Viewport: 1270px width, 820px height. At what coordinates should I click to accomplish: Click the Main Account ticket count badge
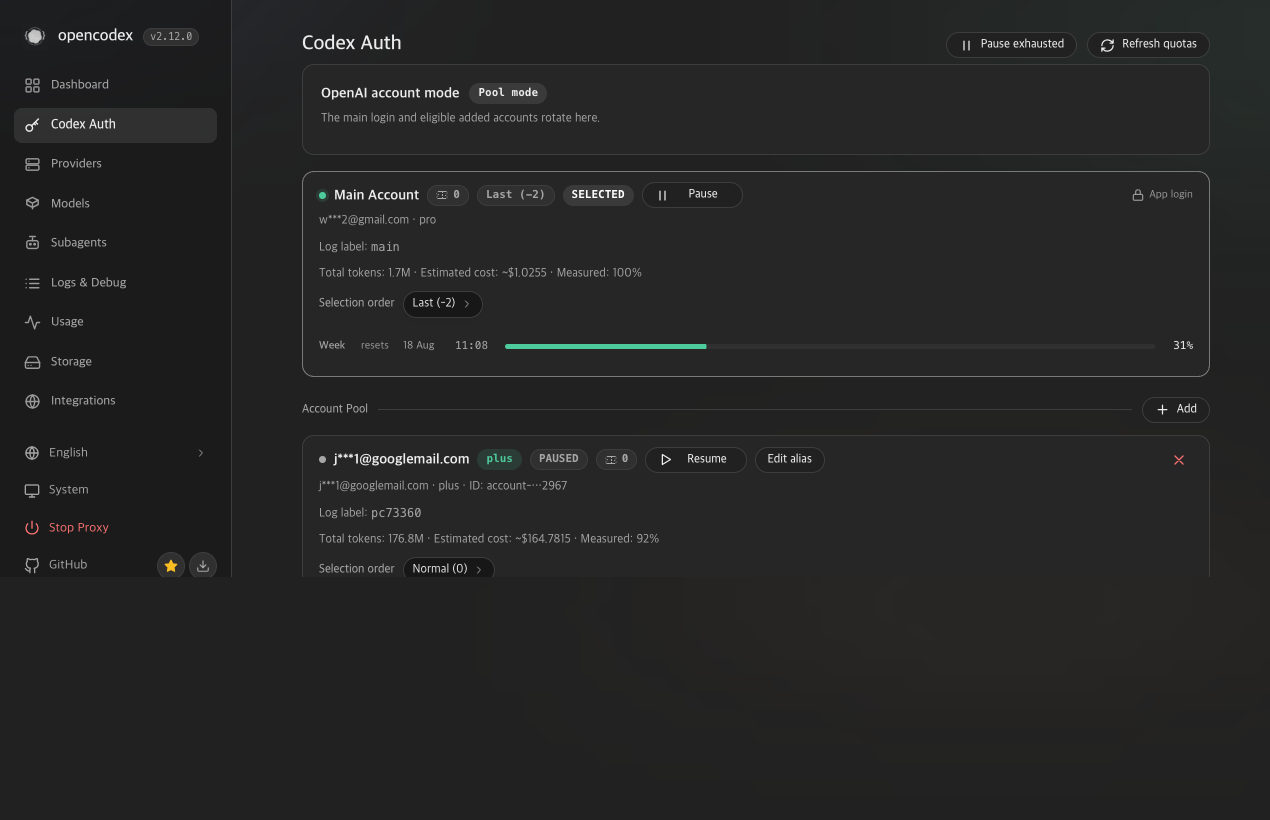448,195
